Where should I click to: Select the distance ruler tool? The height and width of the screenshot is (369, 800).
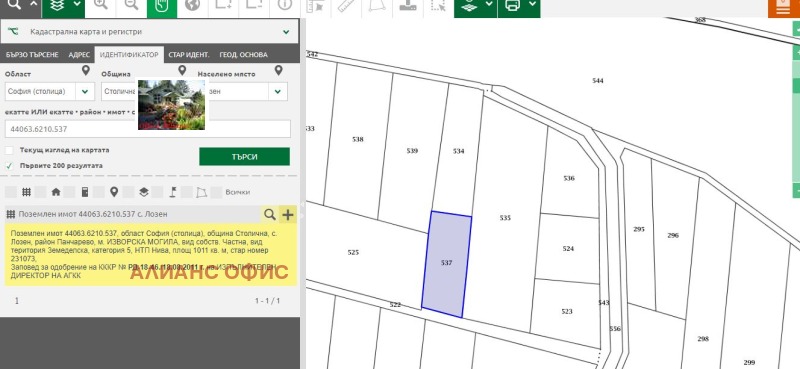click(x=346, y=5)
